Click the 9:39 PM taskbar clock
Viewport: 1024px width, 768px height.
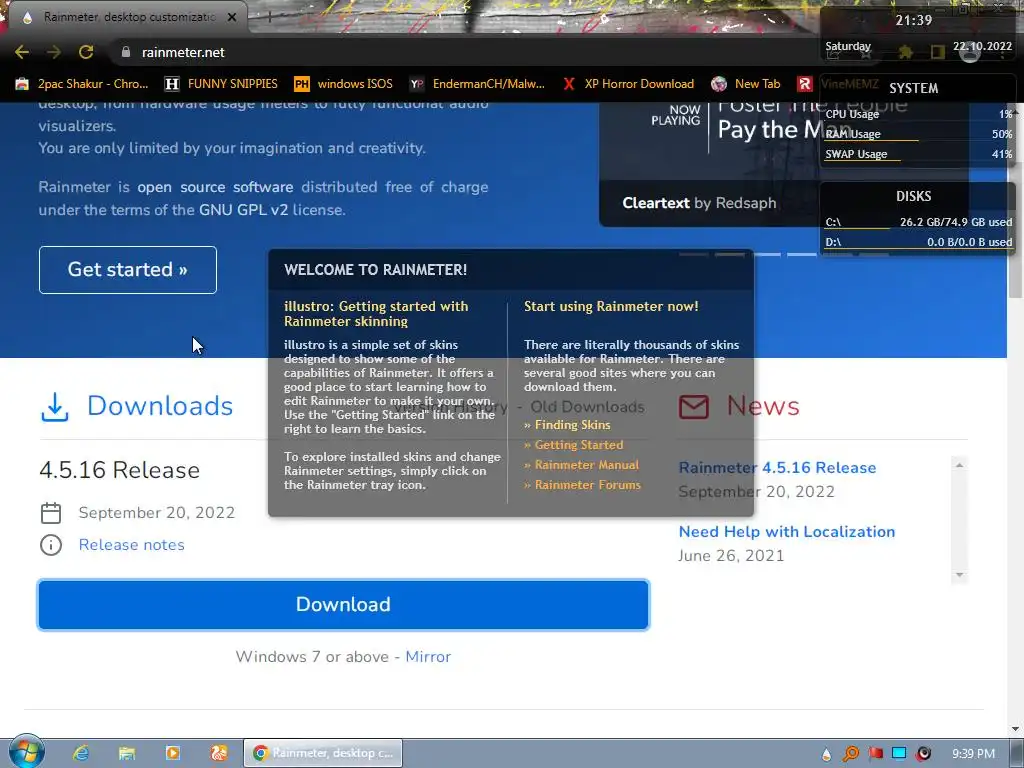[x=973, y=754]
